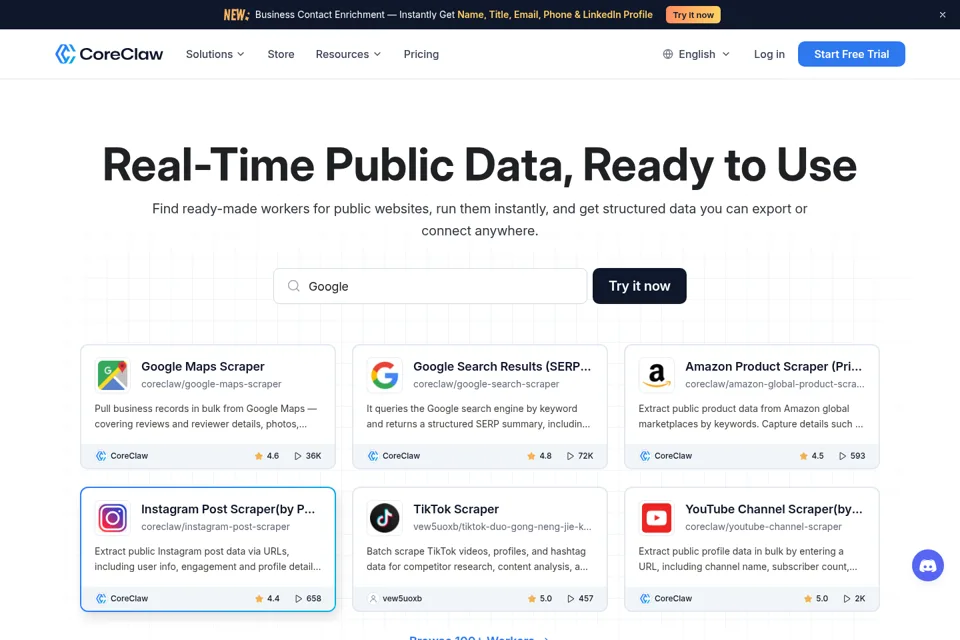Open TikTok Scraper title
Image resolution: width=960 pixels, height=640 pixels.
click(456, 509)
